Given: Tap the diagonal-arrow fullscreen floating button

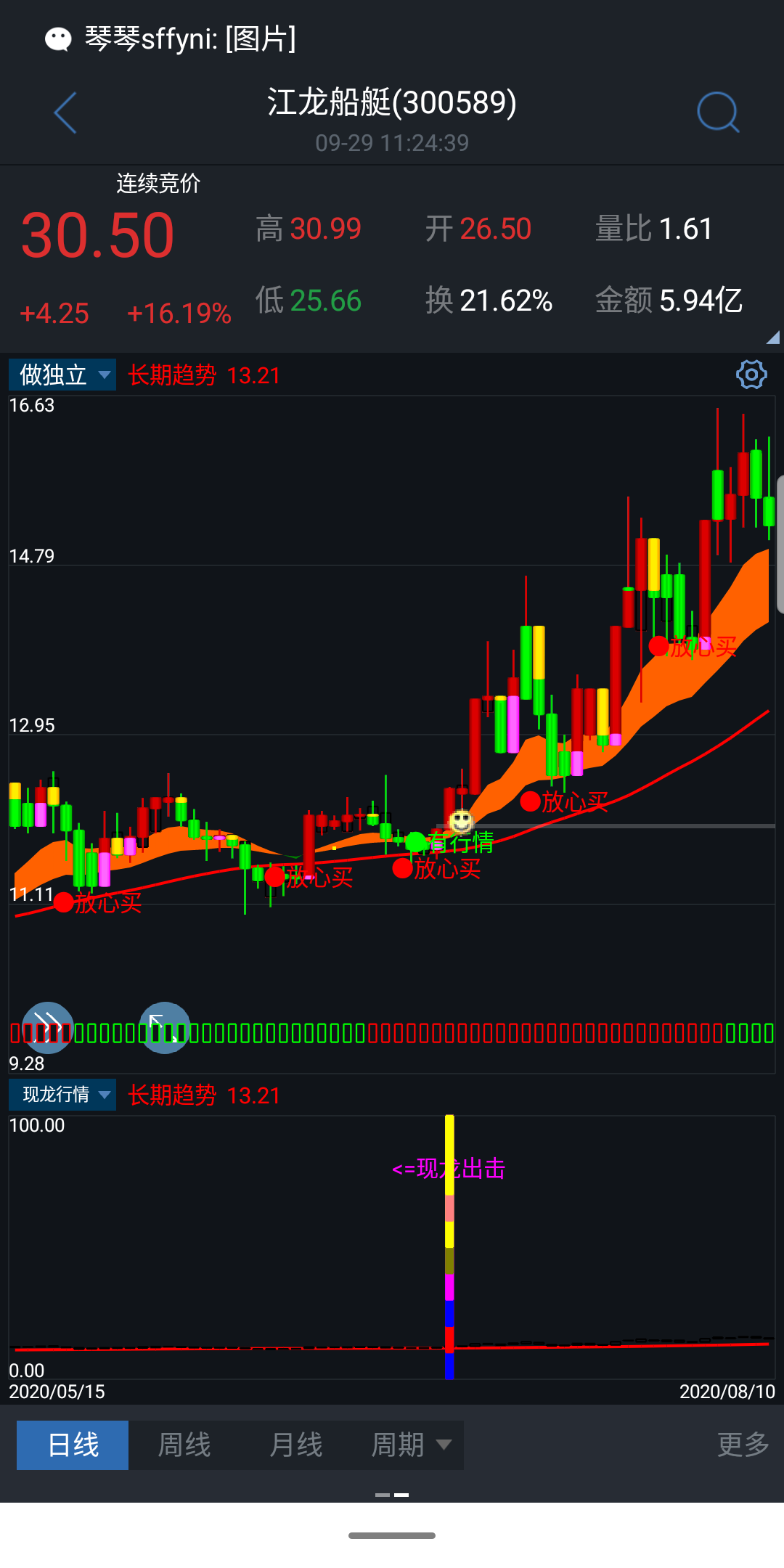Looking at the screenshot, I should click(164, 1027).
